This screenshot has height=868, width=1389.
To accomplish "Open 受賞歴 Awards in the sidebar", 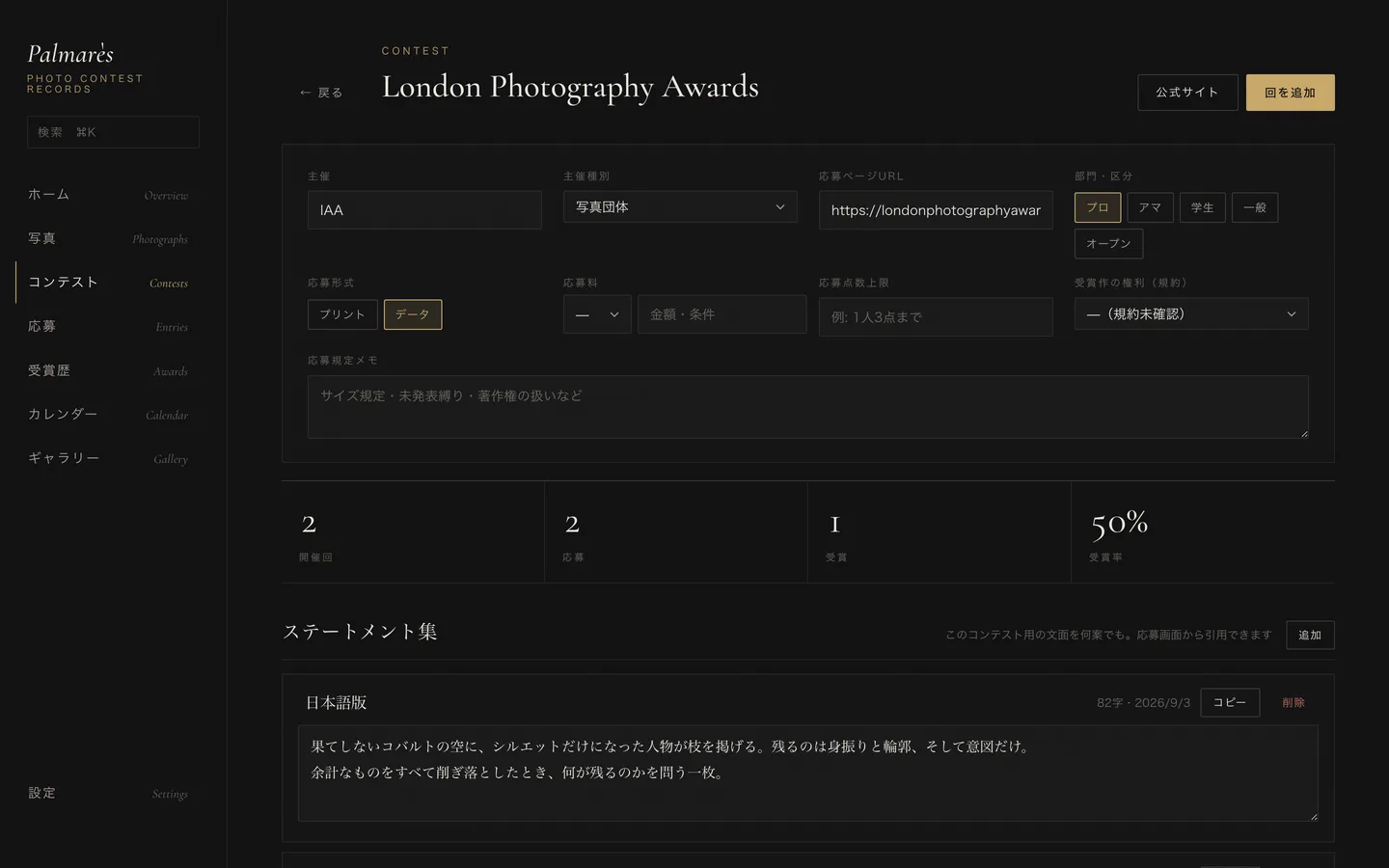I will pos(108,370).
